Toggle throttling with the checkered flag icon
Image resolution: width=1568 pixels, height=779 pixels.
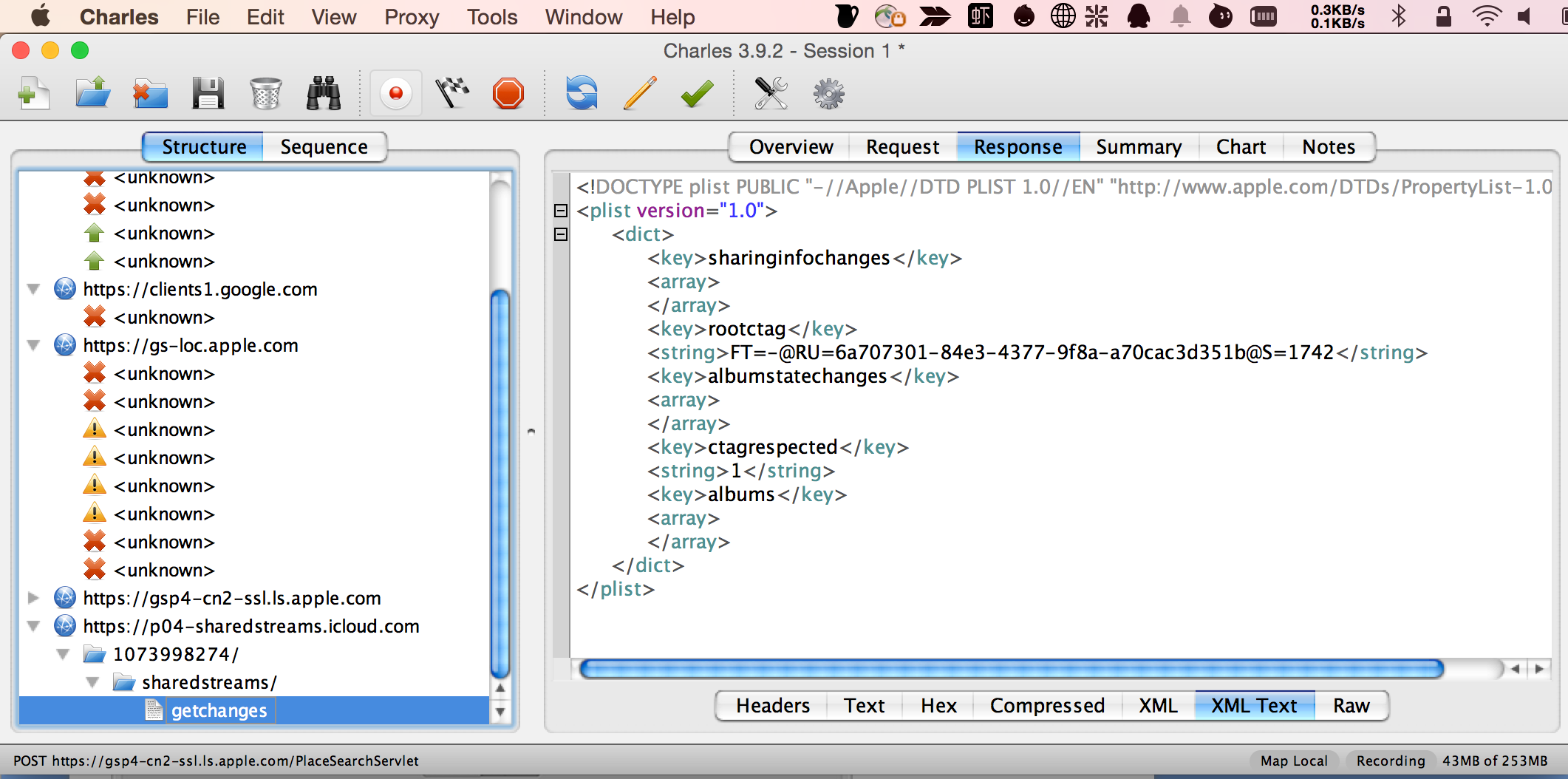(x=452, y=94)
